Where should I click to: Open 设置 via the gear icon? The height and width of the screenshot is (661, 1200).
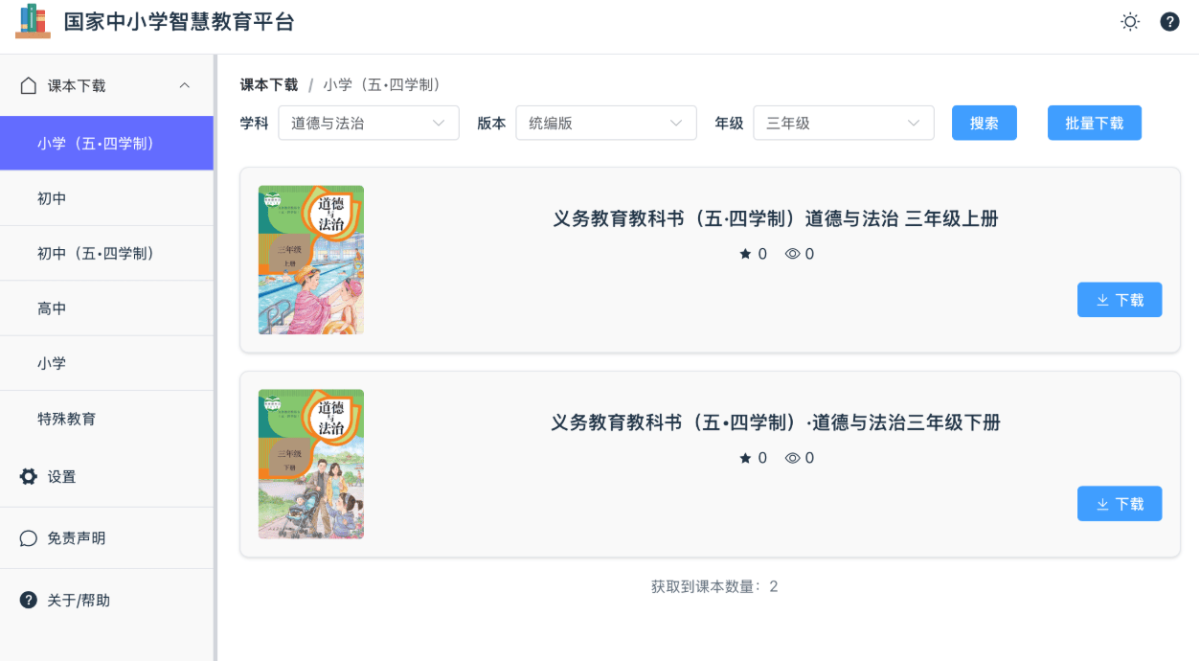pos(29,477)
